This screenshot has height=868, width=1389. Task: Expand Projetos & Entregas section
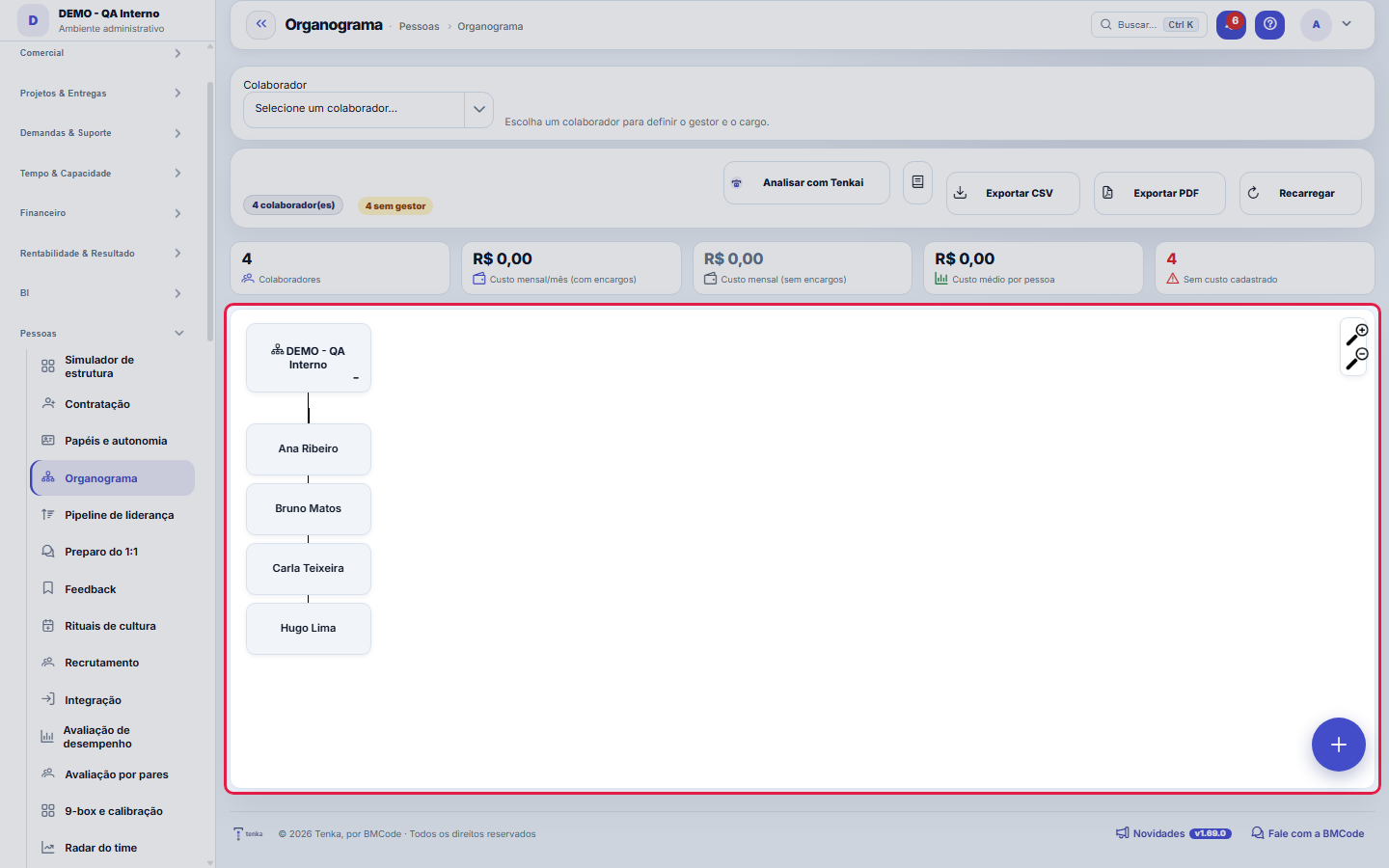click(100, 94)
